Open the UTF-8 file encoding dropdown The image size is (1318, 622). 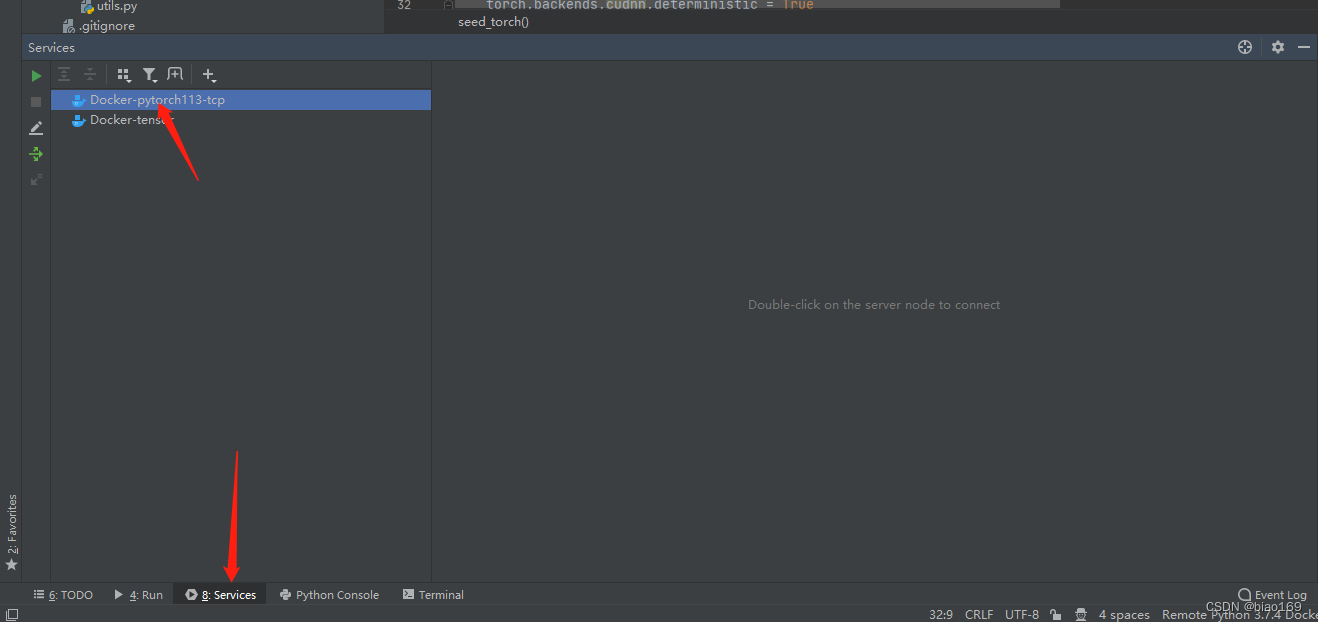pyautogui.click(x=1021, y=613)
